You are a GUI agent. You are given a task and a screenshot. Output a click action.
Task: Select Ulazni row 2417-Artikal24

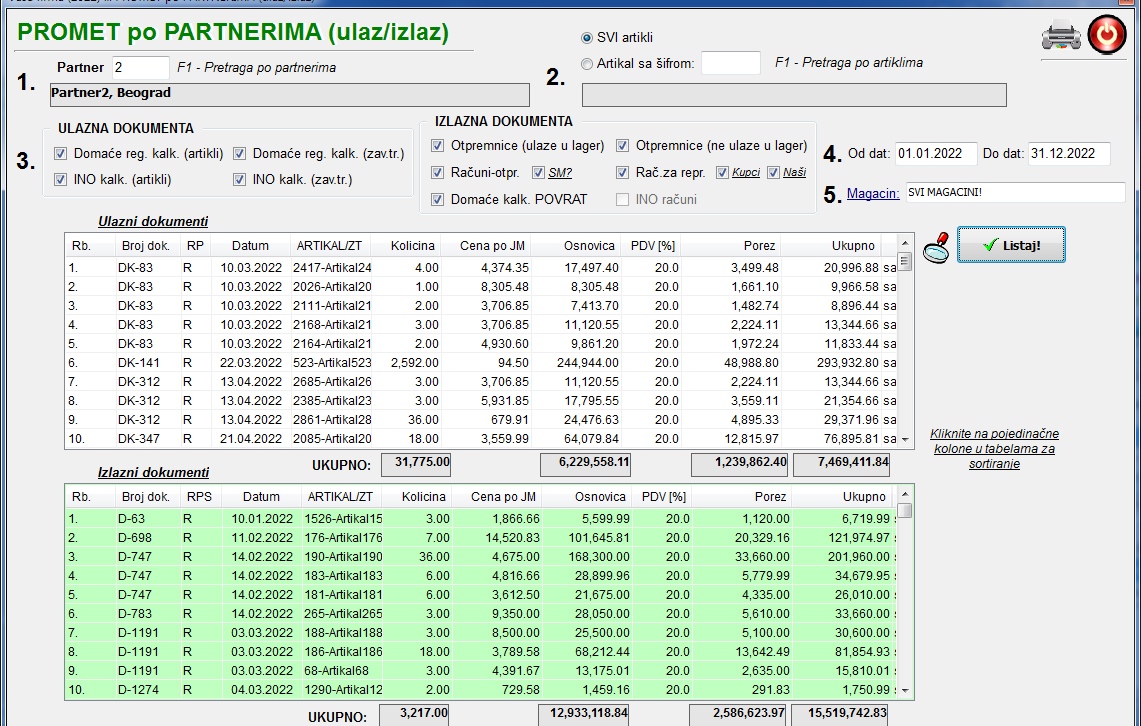481,268
